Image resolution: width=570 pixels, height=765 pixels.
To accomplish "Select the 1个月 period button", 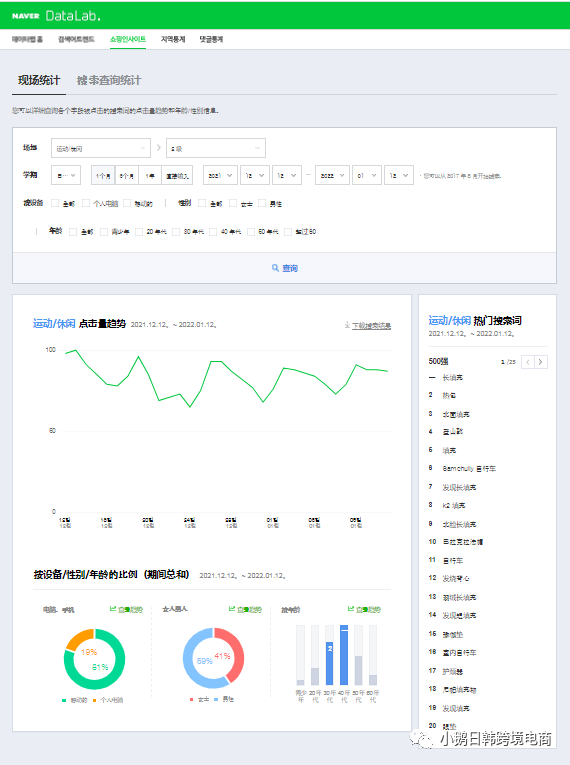I will (x=103, y=175).
